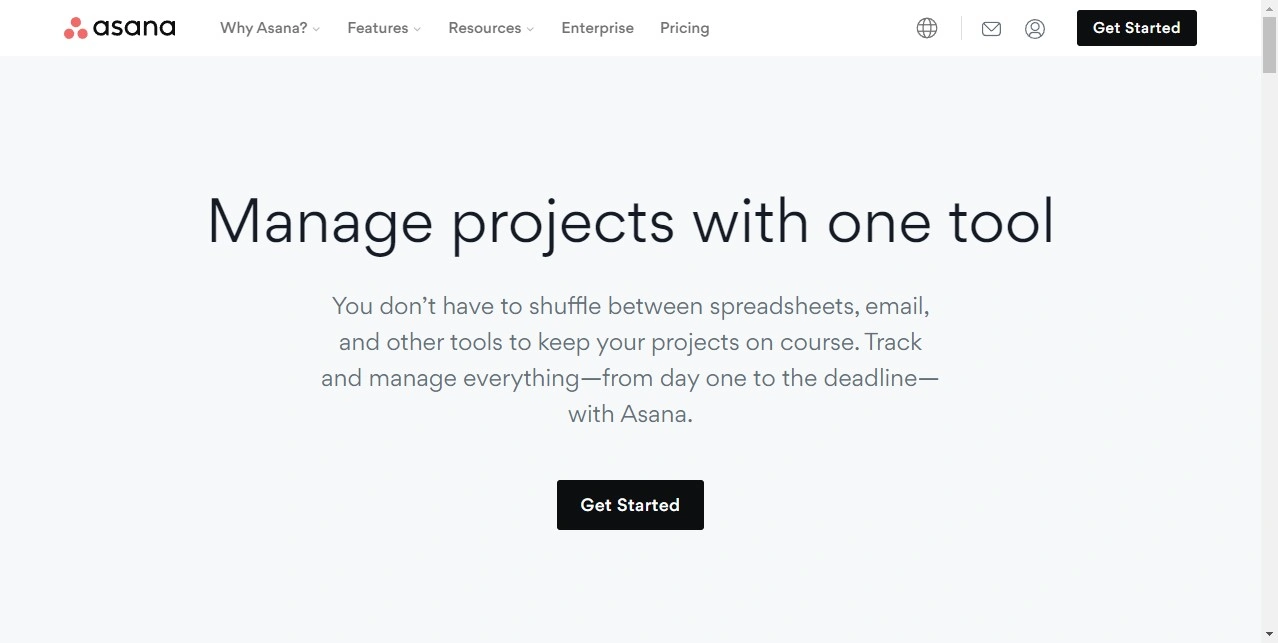Click the top-right Get Started button
This screenshot has width=1278, height=643.
(1136, 28)
